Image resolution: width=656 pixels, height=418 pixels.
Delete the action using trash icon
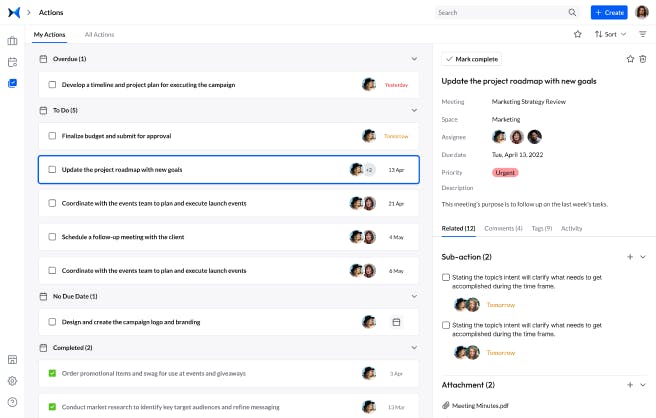[x=643, y=59]
